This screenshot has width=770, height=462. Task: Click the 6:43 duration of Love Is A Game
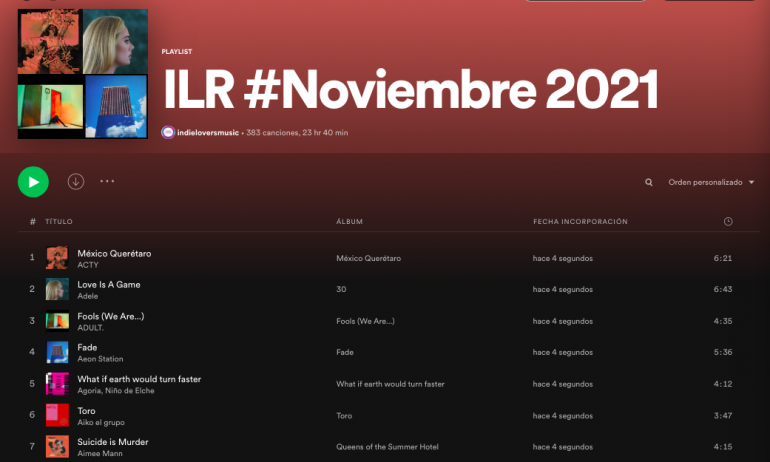723,289
